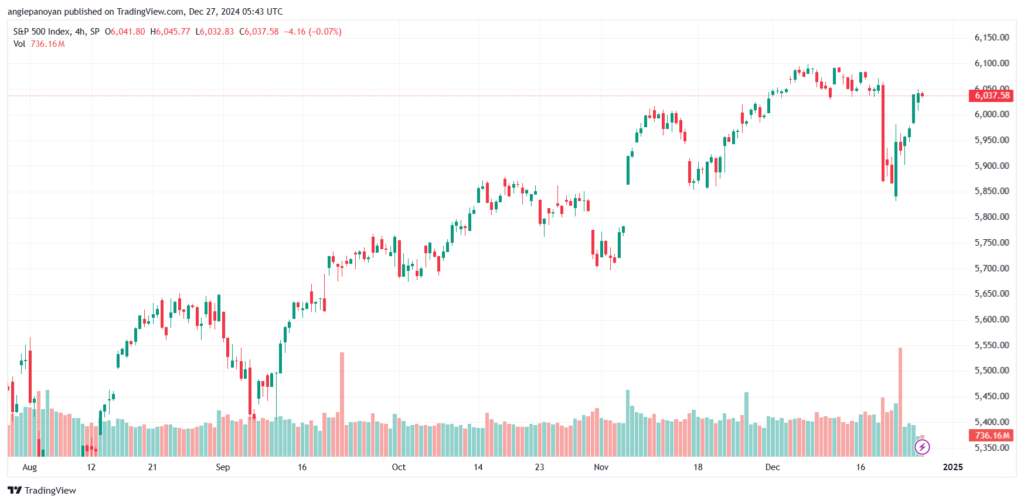
Task: Click the Sep label on time axis
Action: coord(222,467)
